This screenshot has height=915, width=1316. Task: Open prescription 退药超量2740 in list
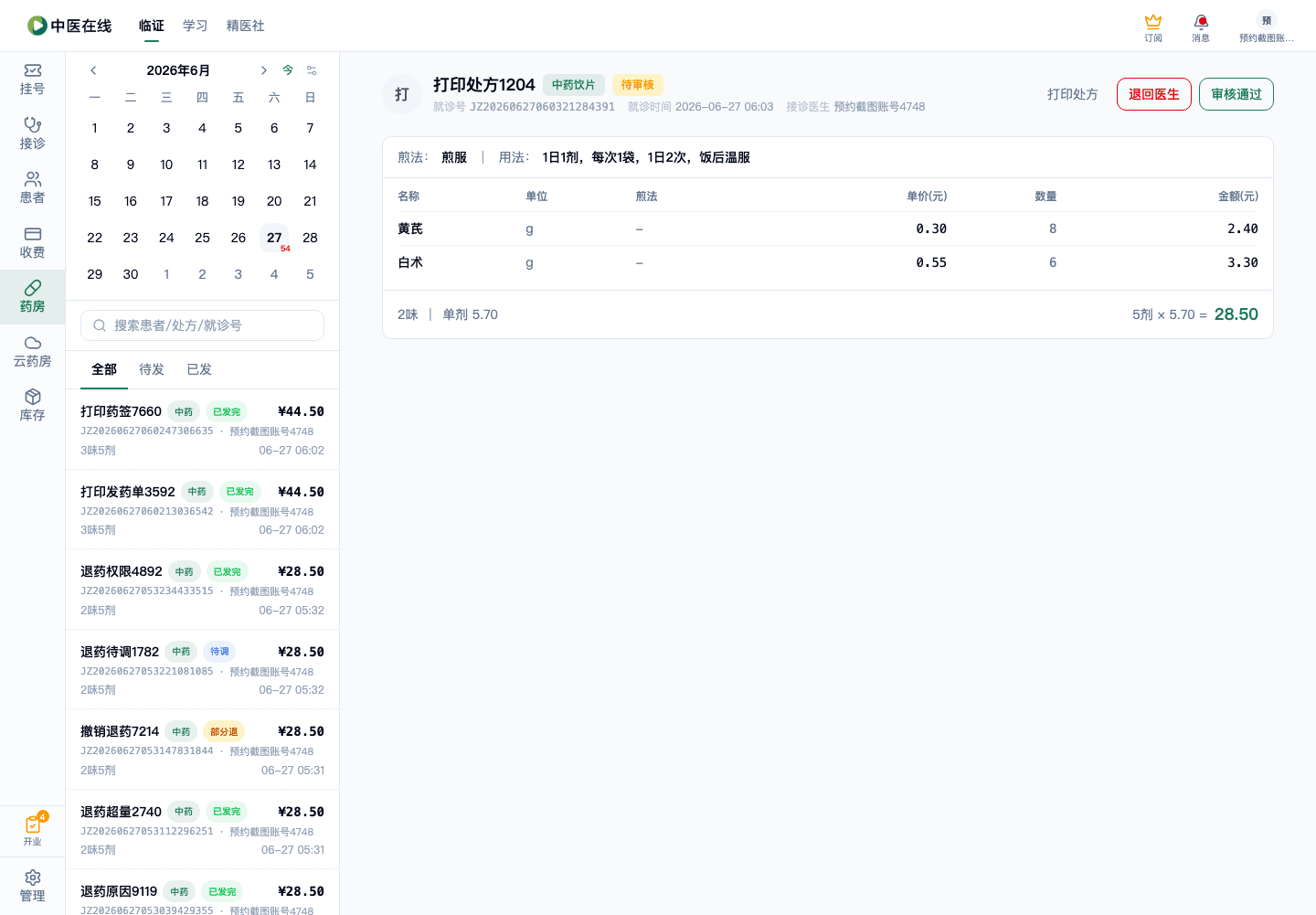203,830
